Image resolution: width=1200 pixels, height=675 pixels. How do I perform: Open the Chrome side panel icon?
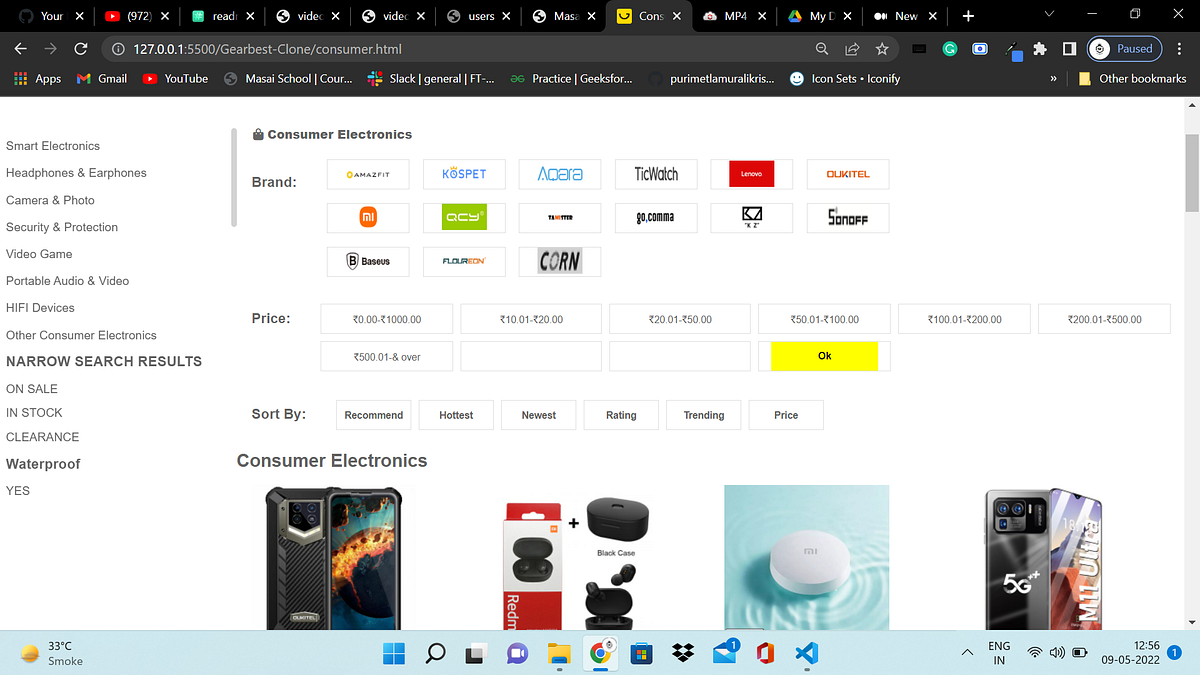tap(1069, 49)
